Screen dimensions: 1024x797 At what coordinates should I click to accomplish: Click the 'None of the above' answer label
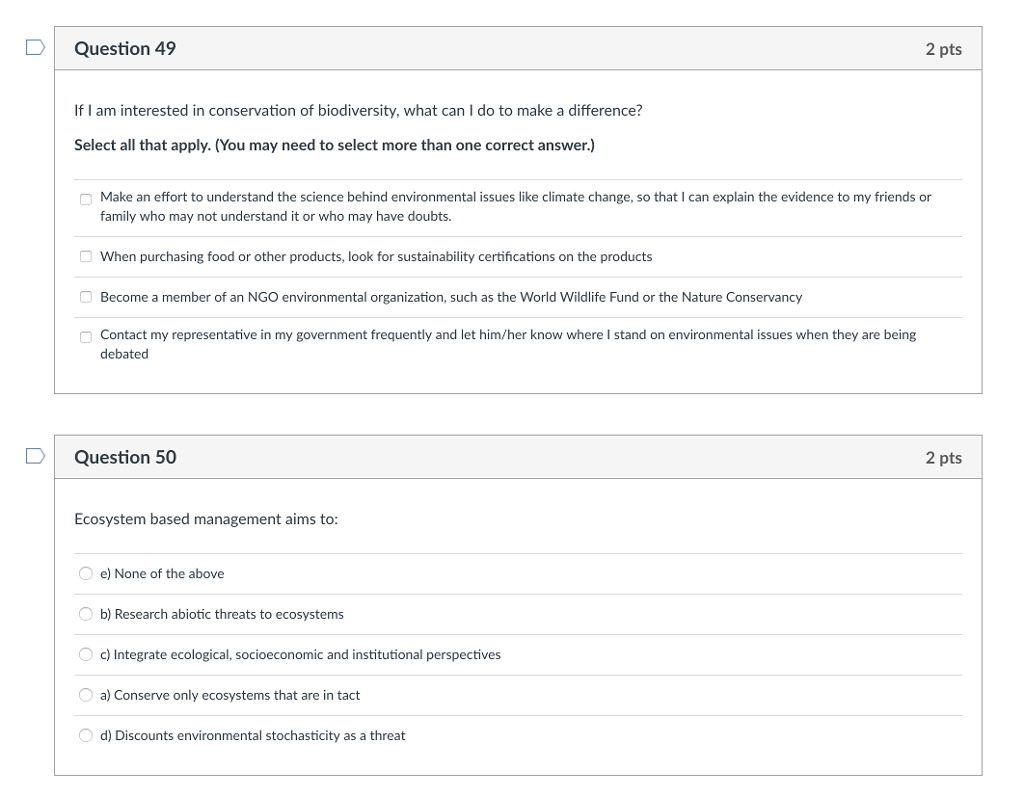(162, 574)
